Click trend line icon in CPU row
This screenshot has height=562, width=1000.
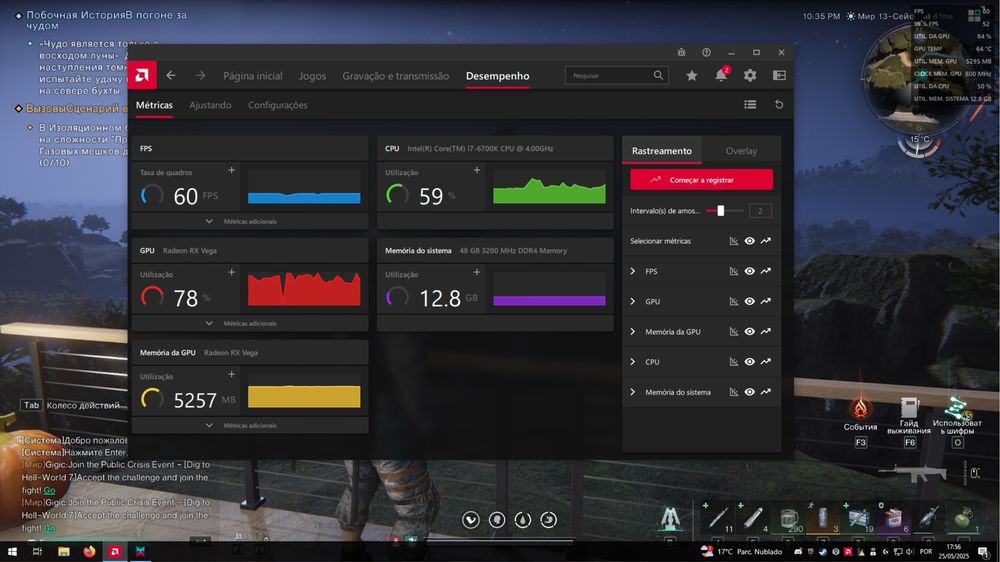click(x=765, y=362)
